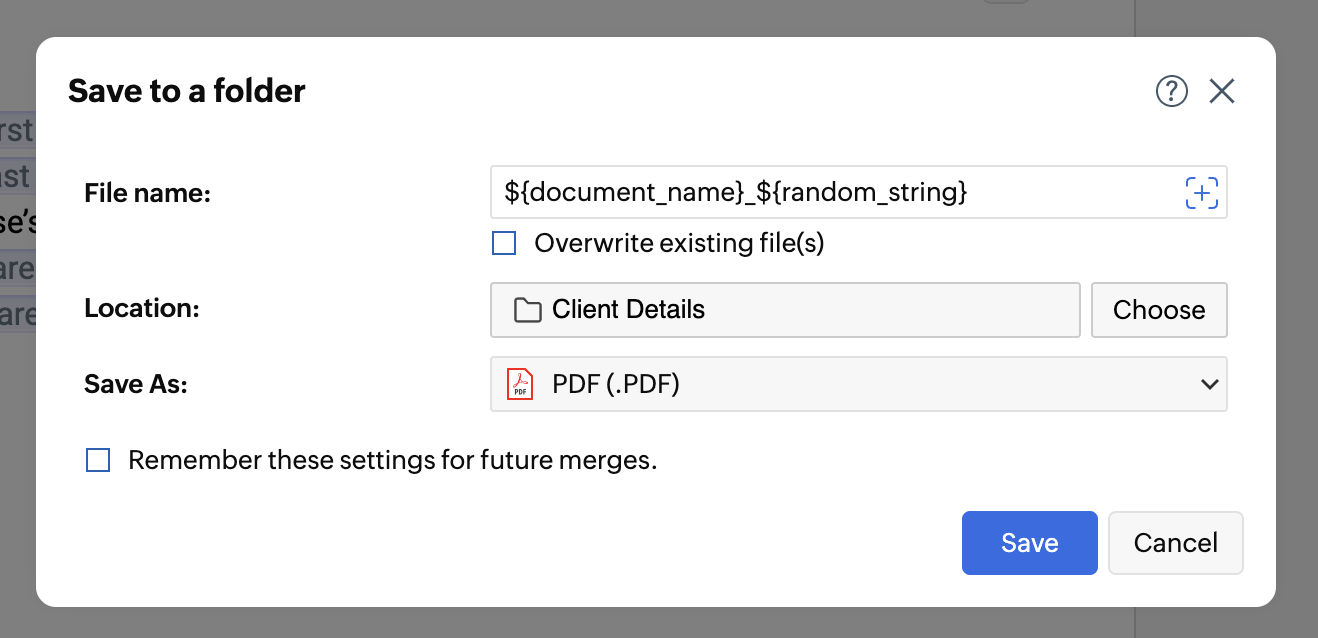Click the red PDF file icon

coord(519,385)
